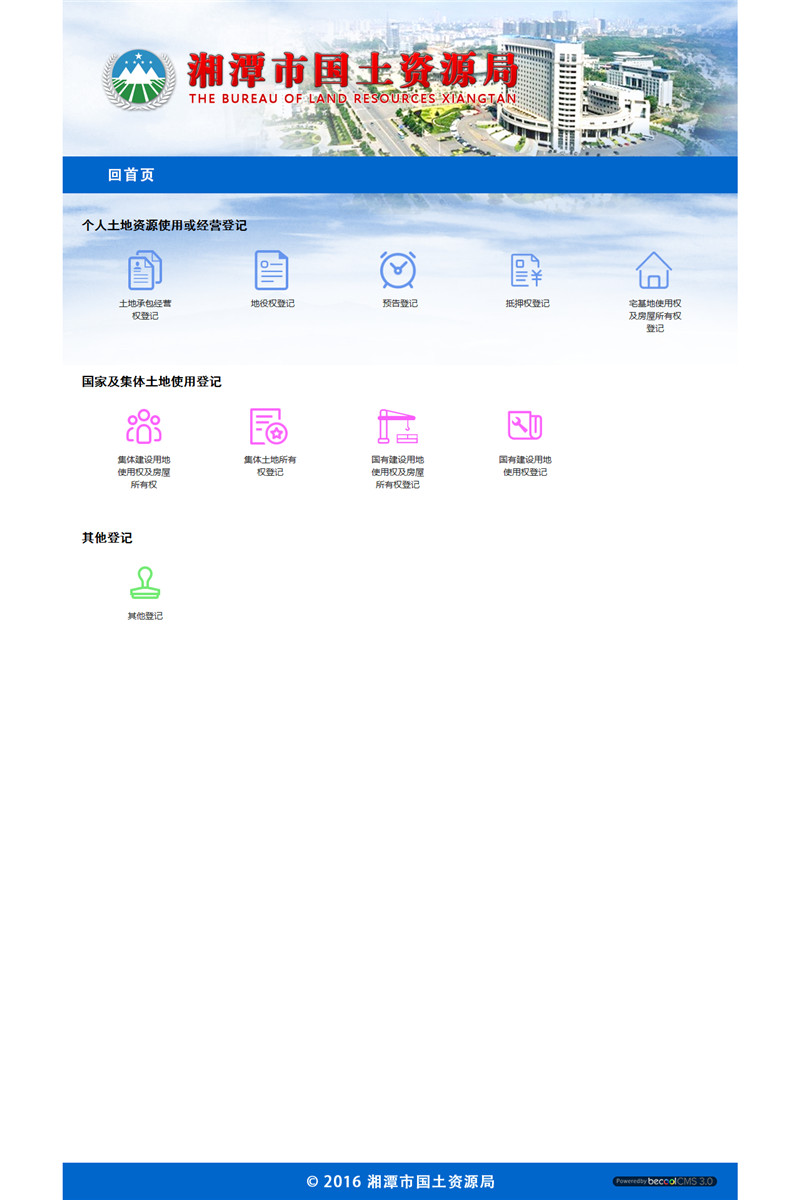Click the wrench icon for 国有建设用地使用权登记
Screen dimensions: 800x1200
[x=525, y=426]
